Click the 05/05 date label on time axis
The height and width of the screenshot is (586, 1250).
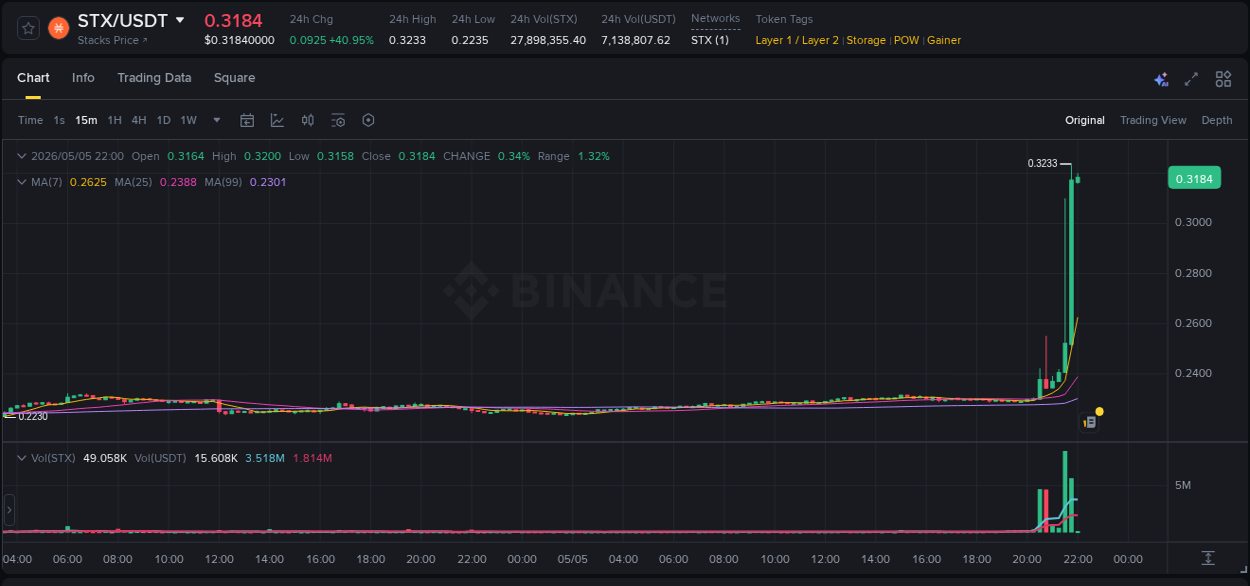click(574, 559)
